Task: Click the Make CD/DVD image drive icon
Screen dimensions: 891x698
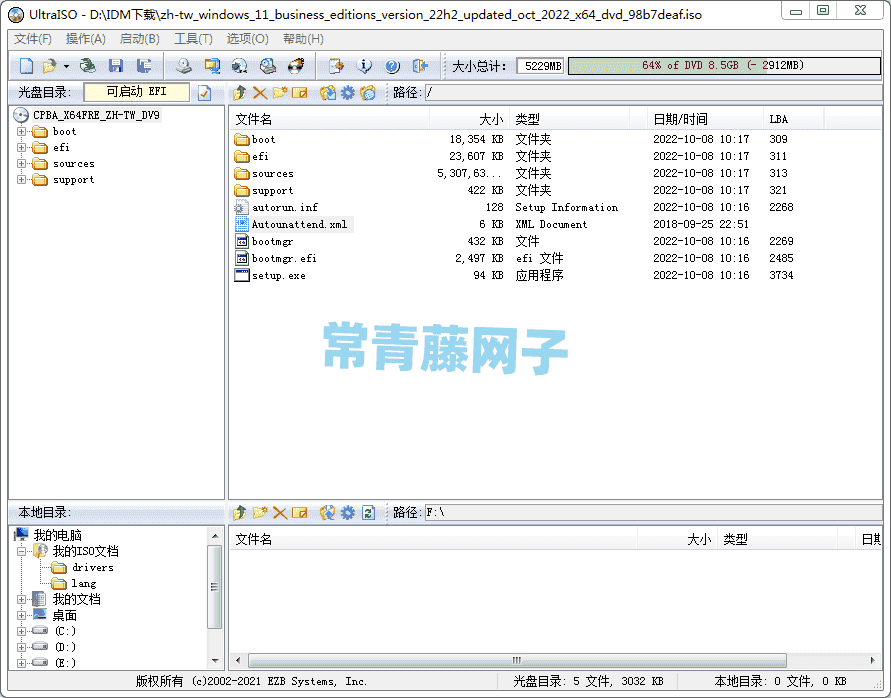Action: click(x=184, y=66)
